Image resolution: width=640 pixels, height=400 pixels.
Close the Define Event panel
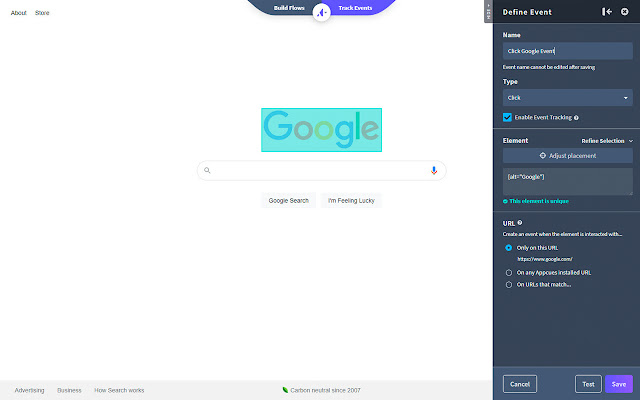click(x=624, y=12)
